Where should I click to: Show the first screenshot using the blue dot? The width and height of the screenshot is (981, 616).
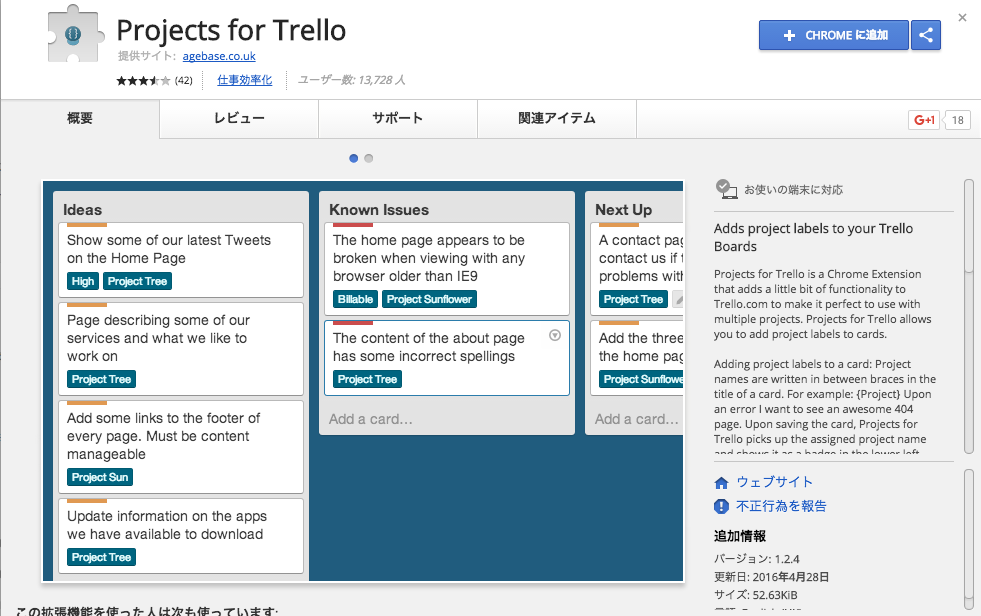click(x=354, y=158)
